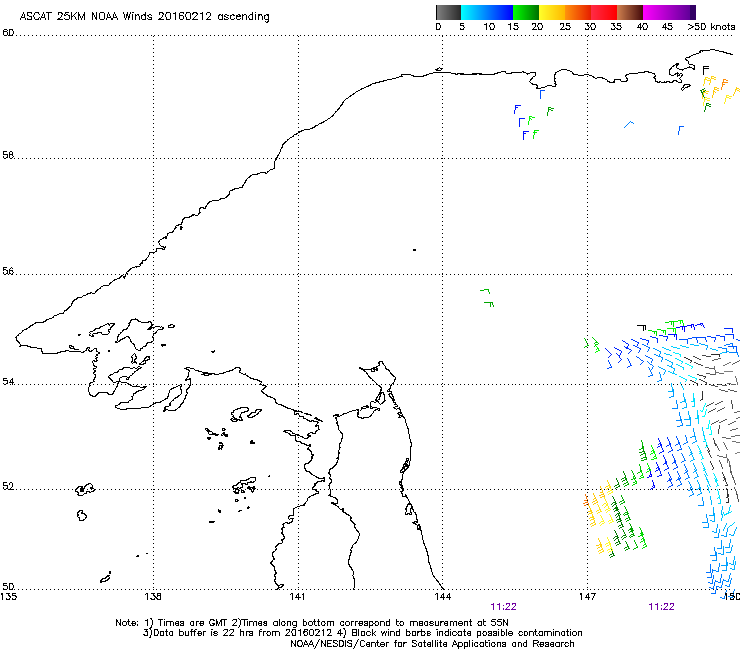Click the longitude label '138'
This screenshot has width=740, height=650.
153,597
